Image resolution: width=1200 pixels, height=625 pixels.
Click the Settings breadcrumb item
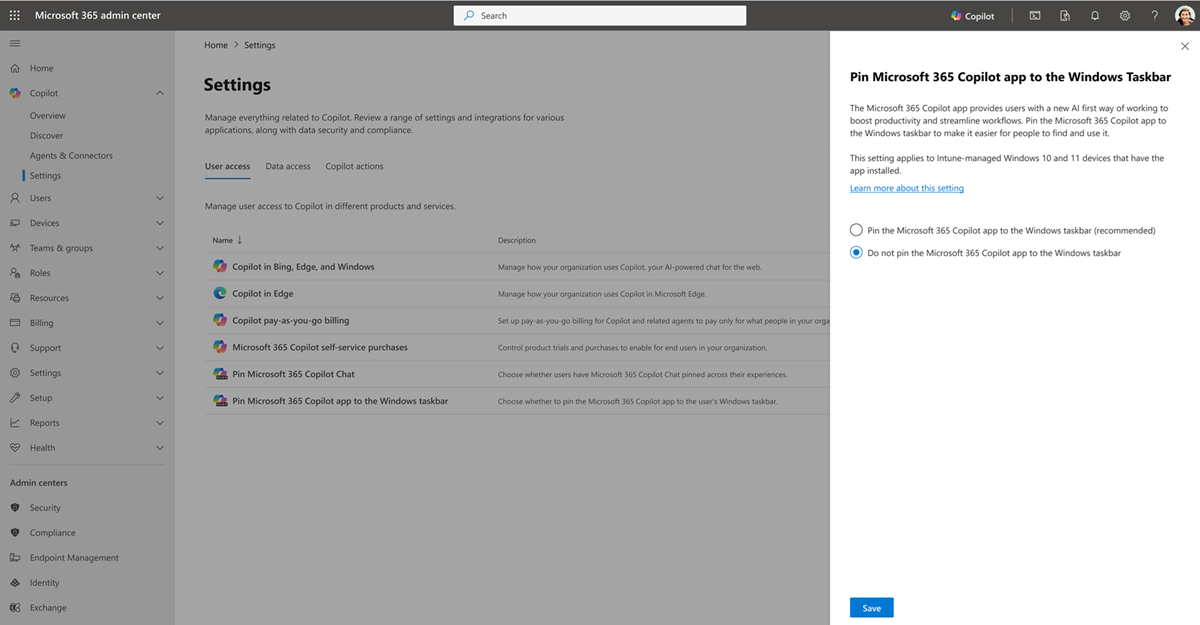[x=259, y=45]
